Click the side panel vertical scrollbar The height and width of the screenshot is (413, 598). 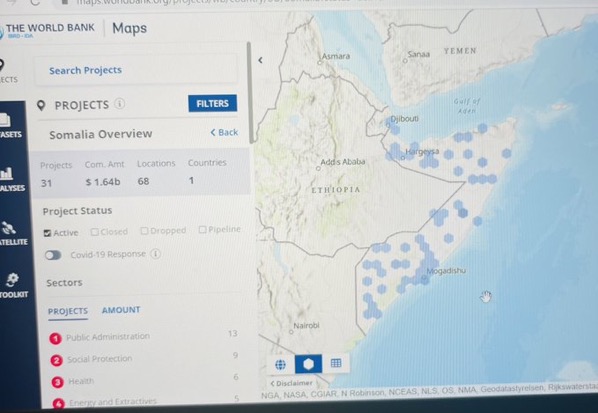click(250, 92)
